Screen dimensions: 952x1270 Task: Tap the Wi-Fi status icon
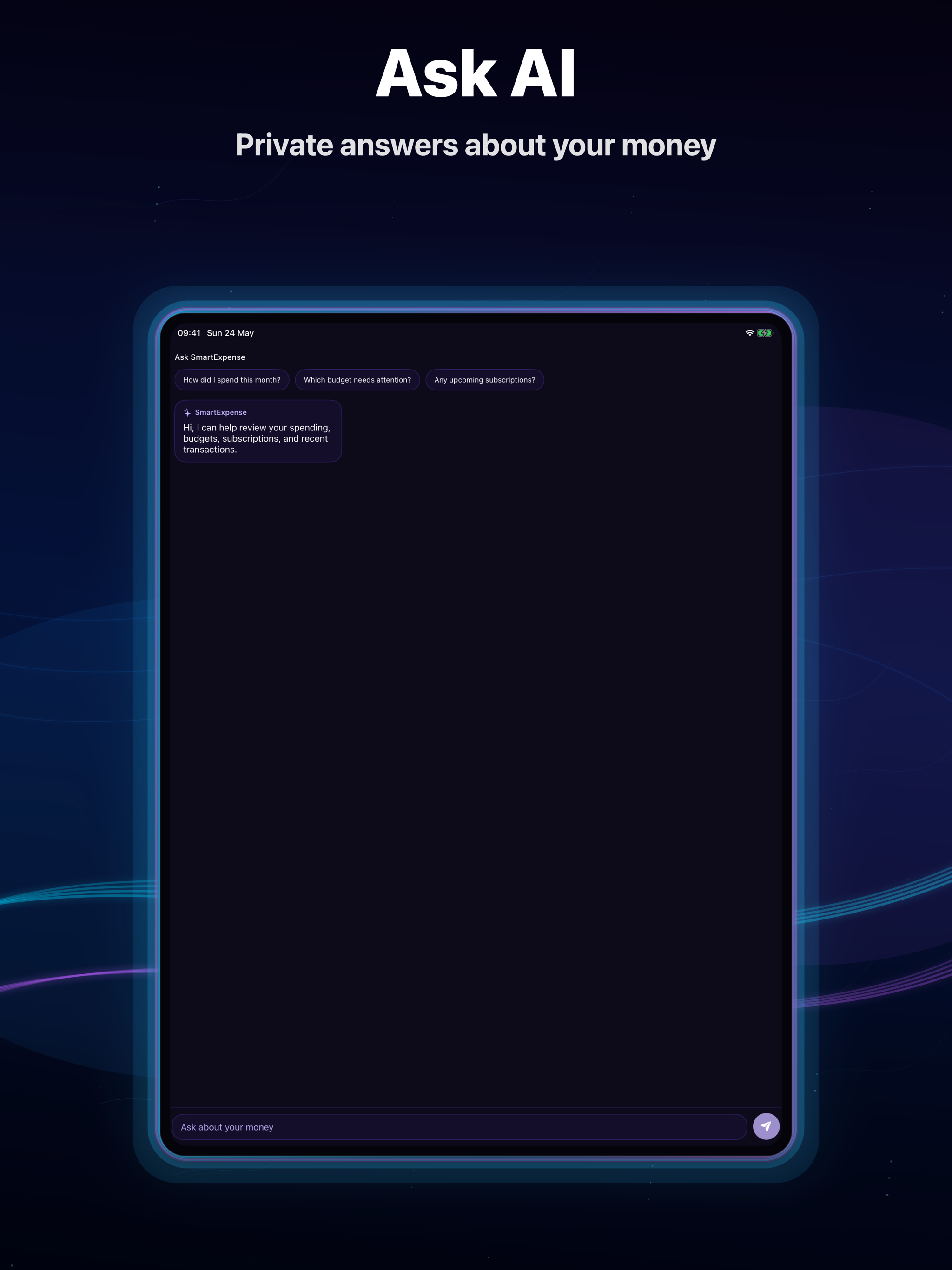[x=749, y=333]
